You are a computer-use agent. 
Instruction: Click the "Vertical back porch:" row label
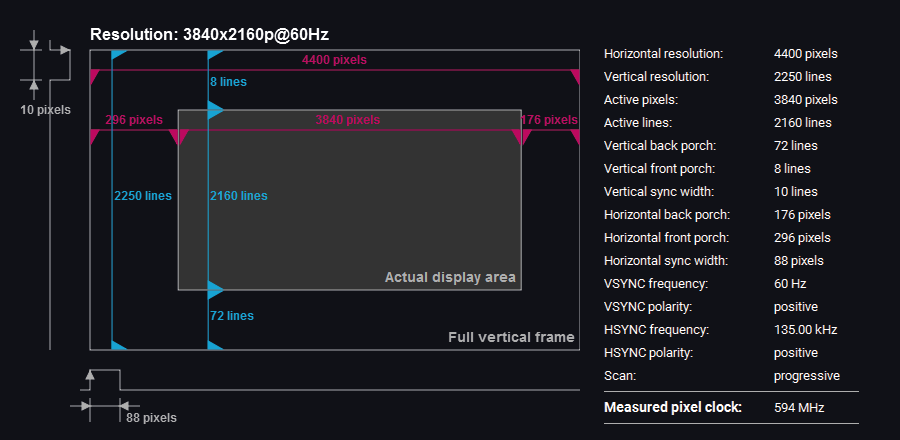(x=667, y=146)
